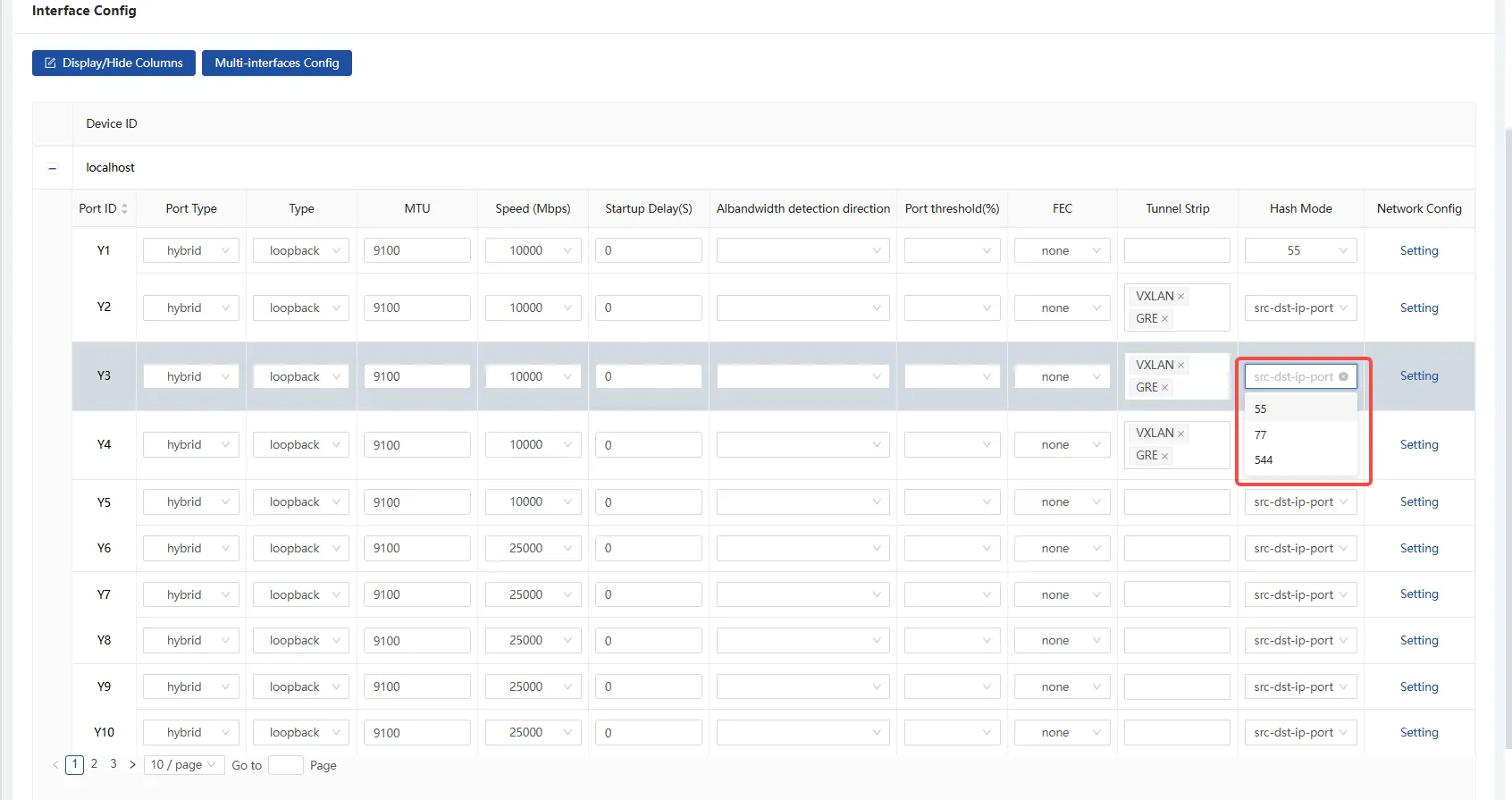
Task: Remove GRE tag in Y3 Tunnel Strip
Action: pos(1164,388)
